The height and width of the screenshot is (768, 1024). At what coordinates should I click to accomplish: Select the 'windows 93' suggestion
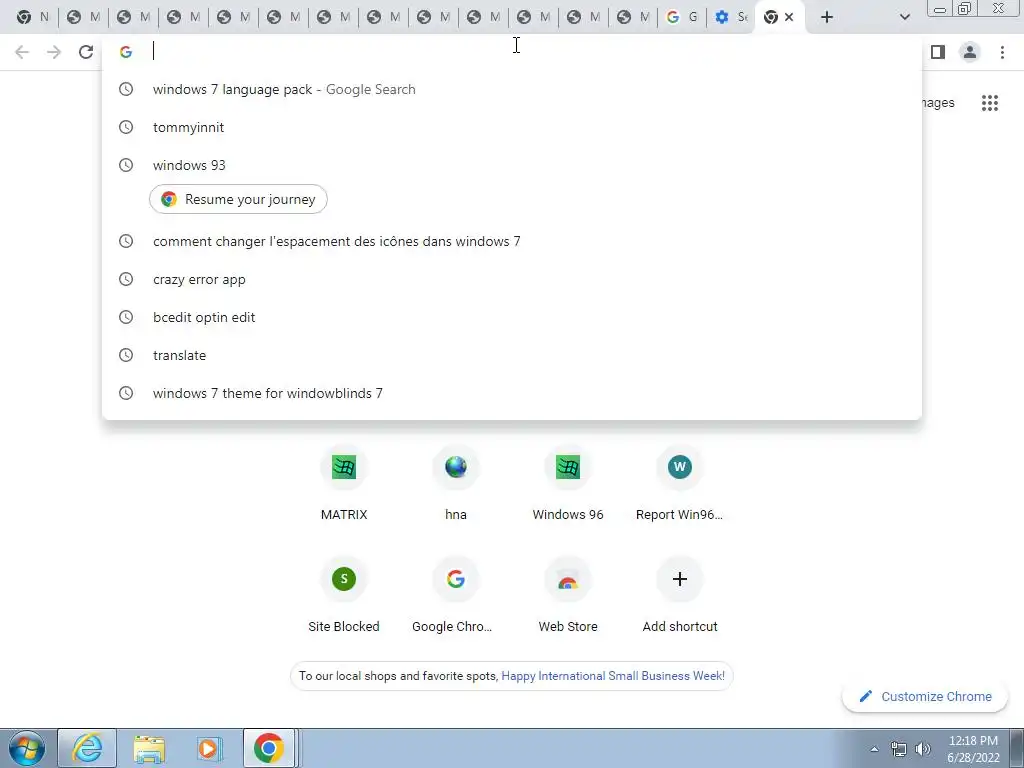click(512, 165)
